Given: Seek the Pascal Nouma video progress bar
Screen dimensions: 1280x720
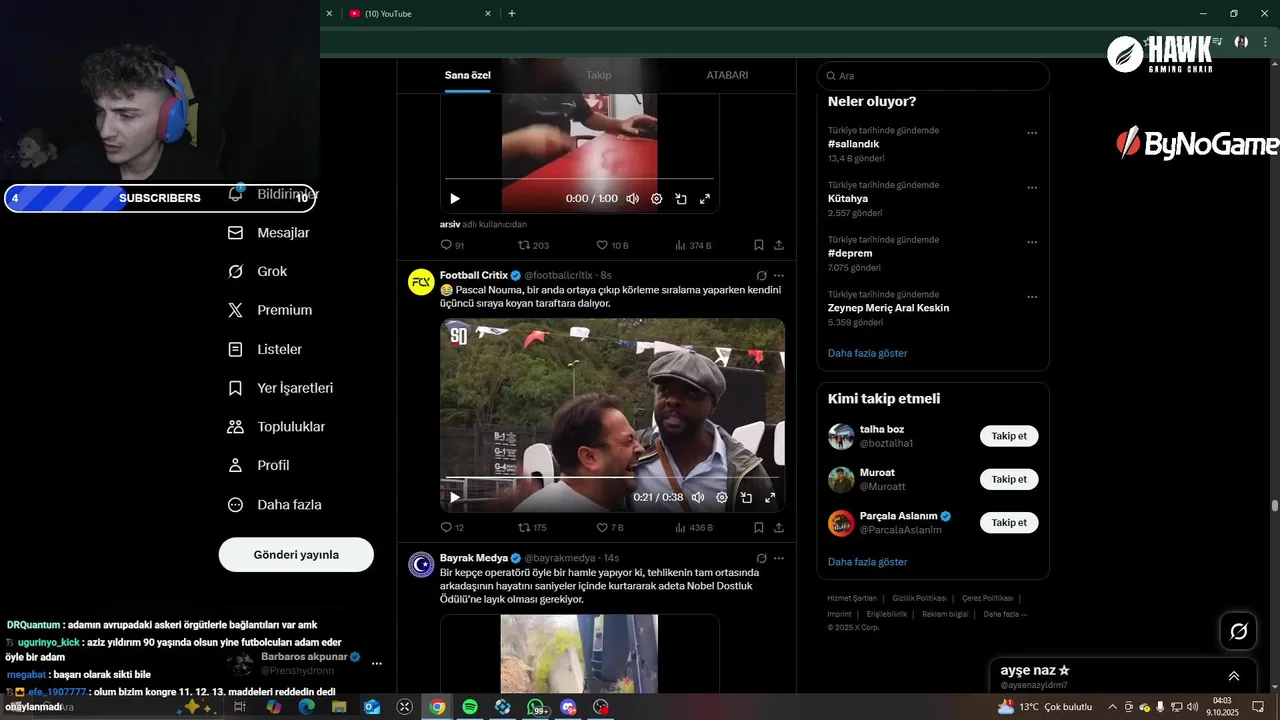Looking at the screenshot, I should click(612, 478).
